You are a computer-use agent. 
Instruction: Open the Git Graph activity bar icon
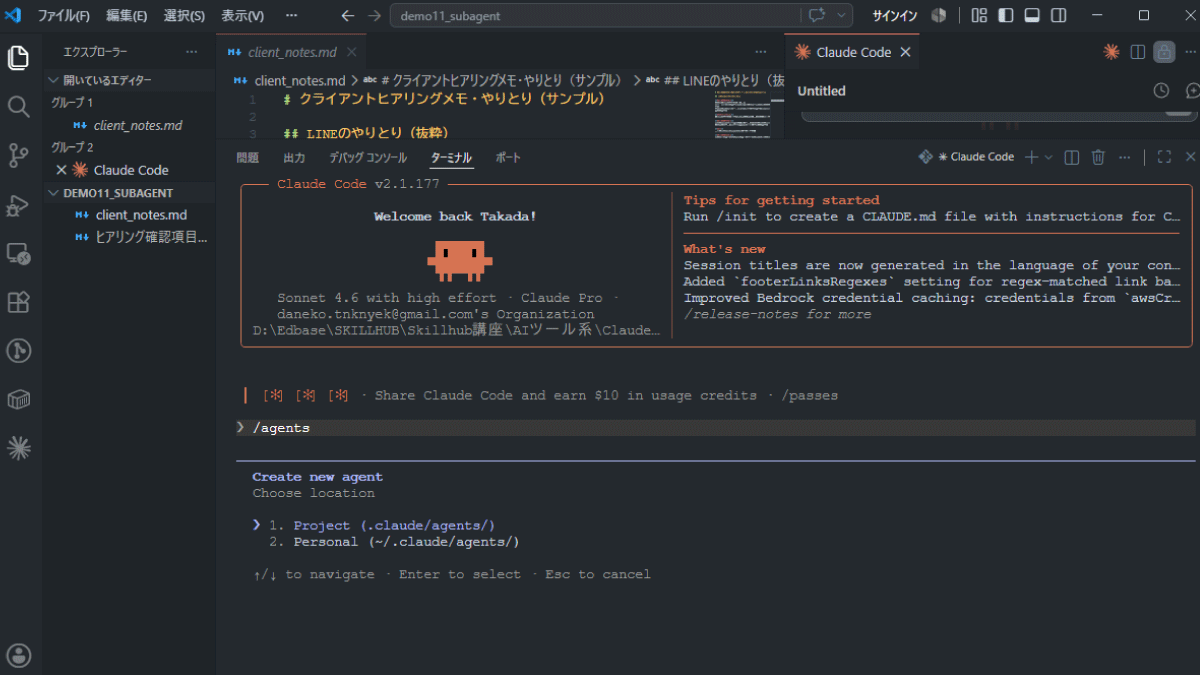18,350
